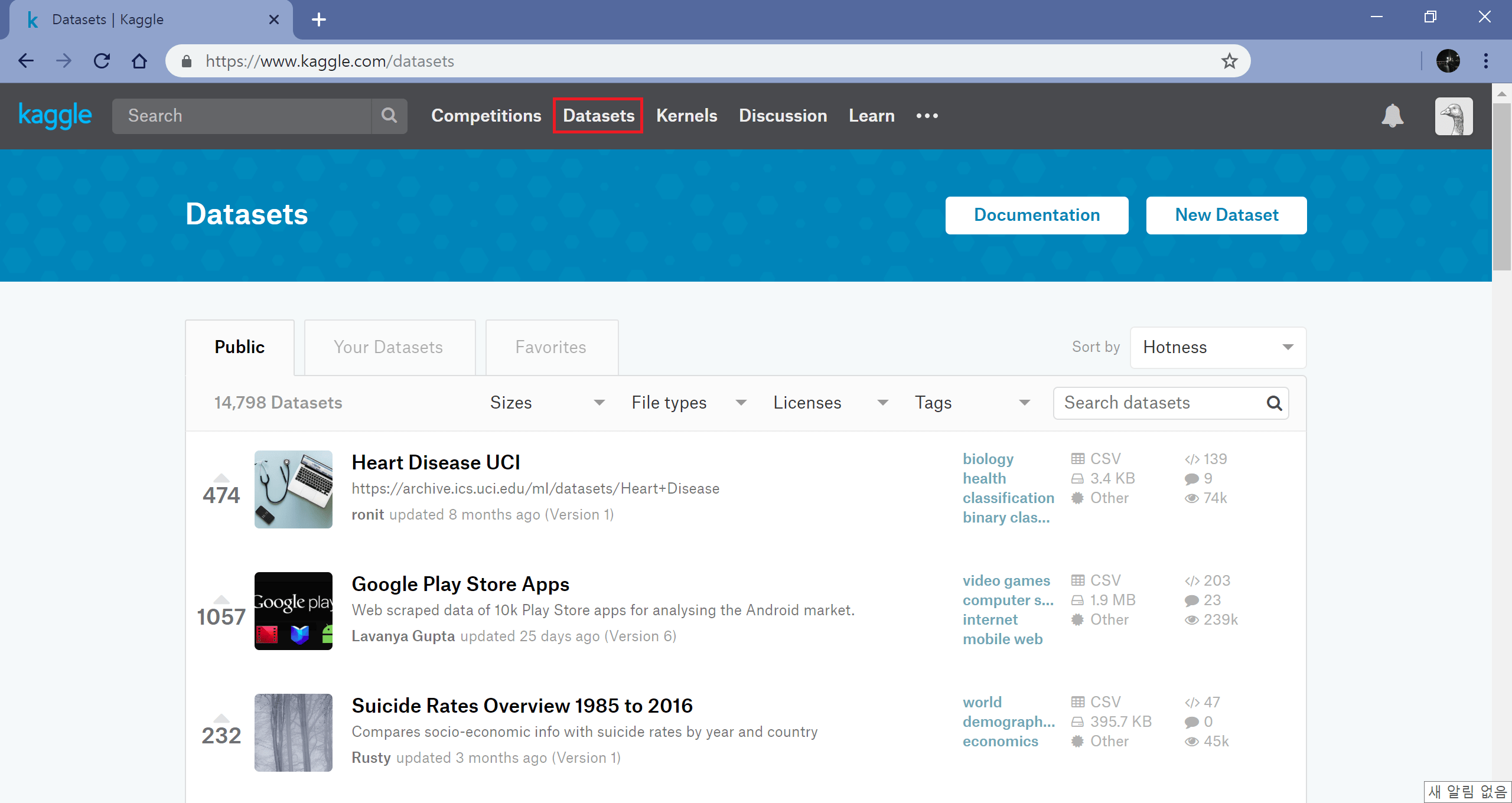Switch to the Favorites tab

(552, 347)
